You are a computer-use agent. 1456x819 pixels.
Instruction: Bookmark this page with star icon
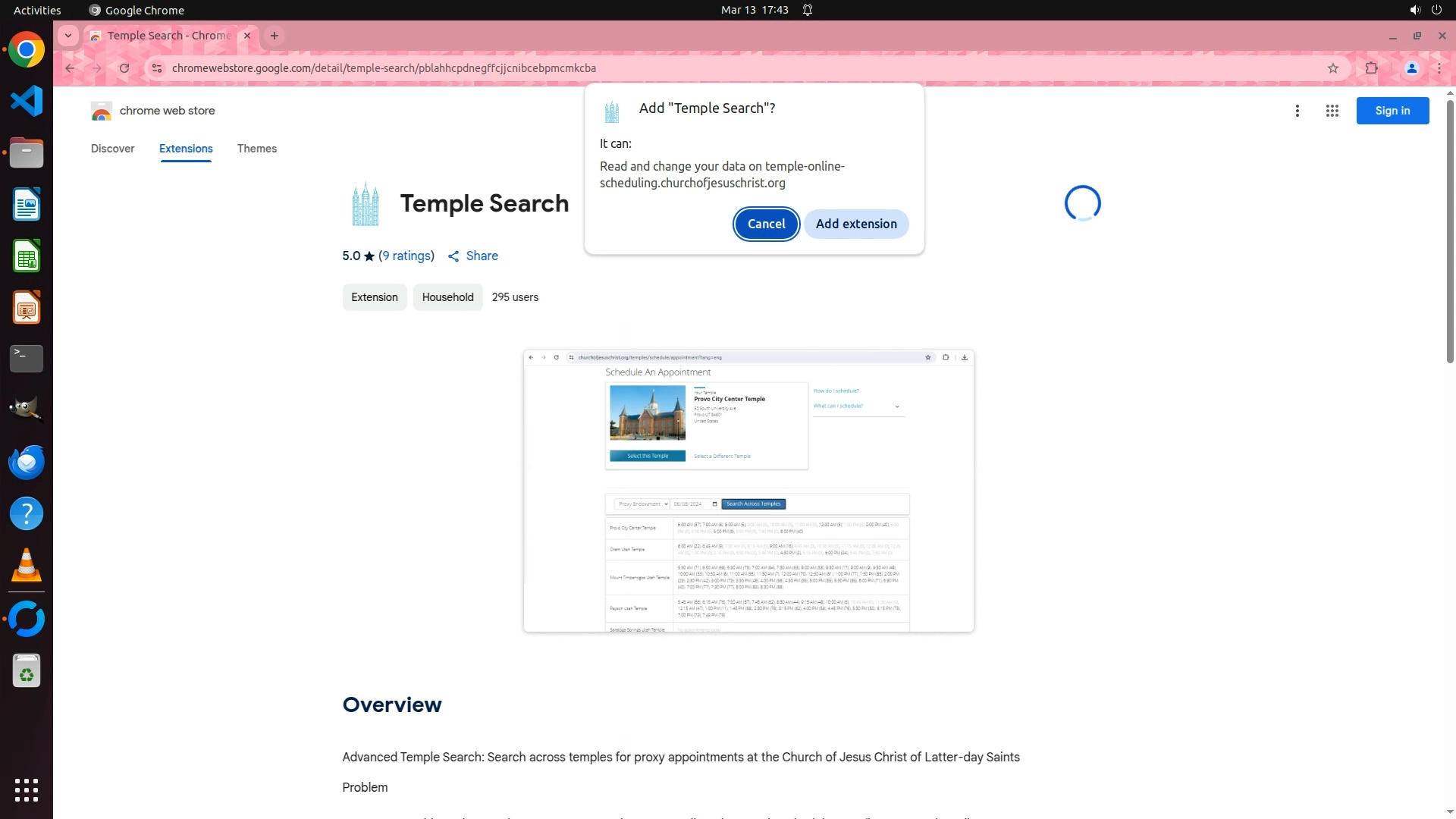tap(1333, 68)
